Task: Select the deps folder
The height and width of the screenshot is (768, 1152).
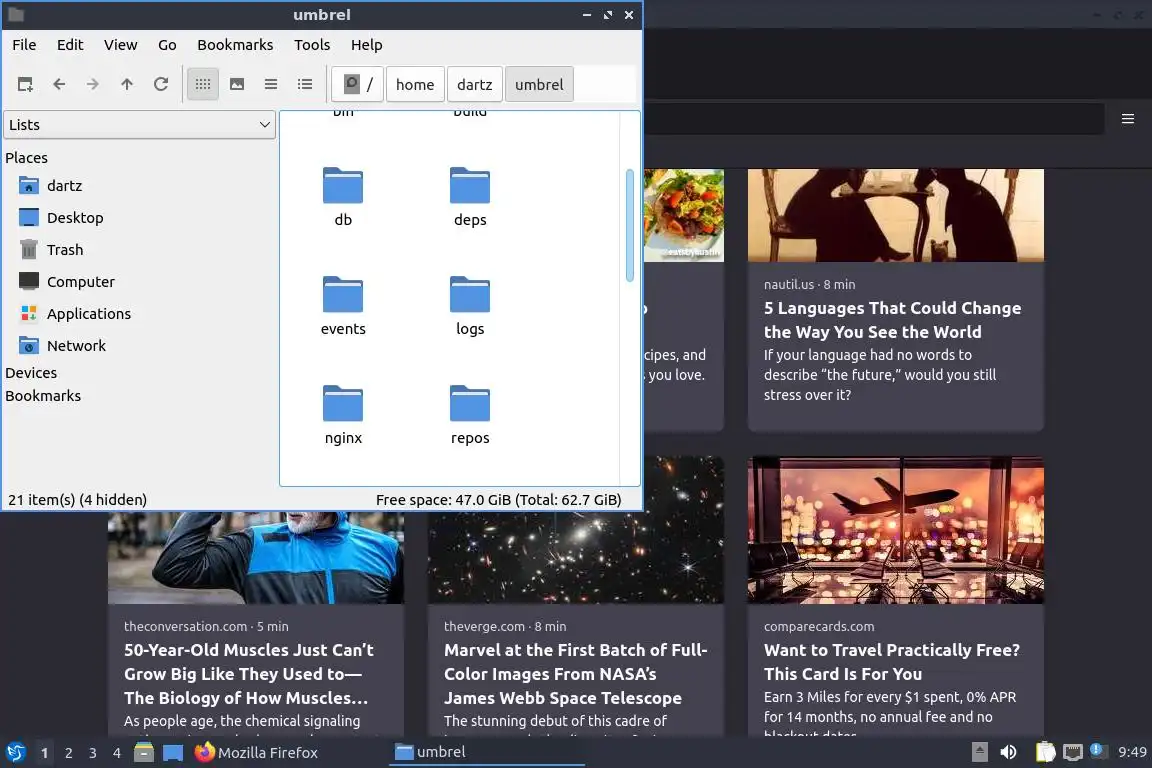Action: point(470,197)
